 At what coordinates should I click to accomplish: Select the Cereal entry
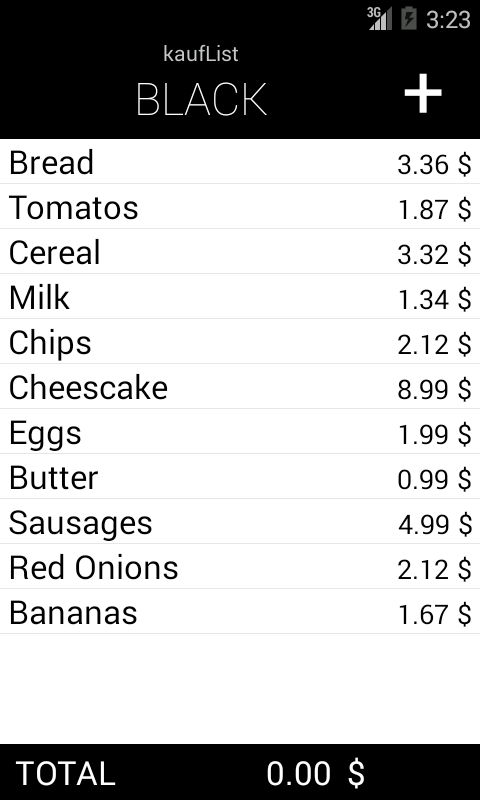(x=240, y=252)
